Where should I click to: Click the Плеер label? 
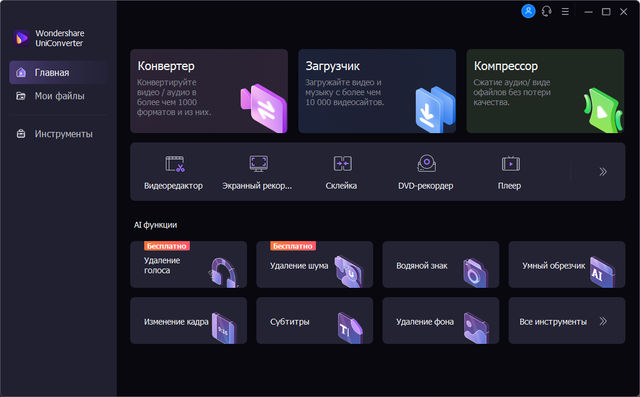(x=509, y=186)
